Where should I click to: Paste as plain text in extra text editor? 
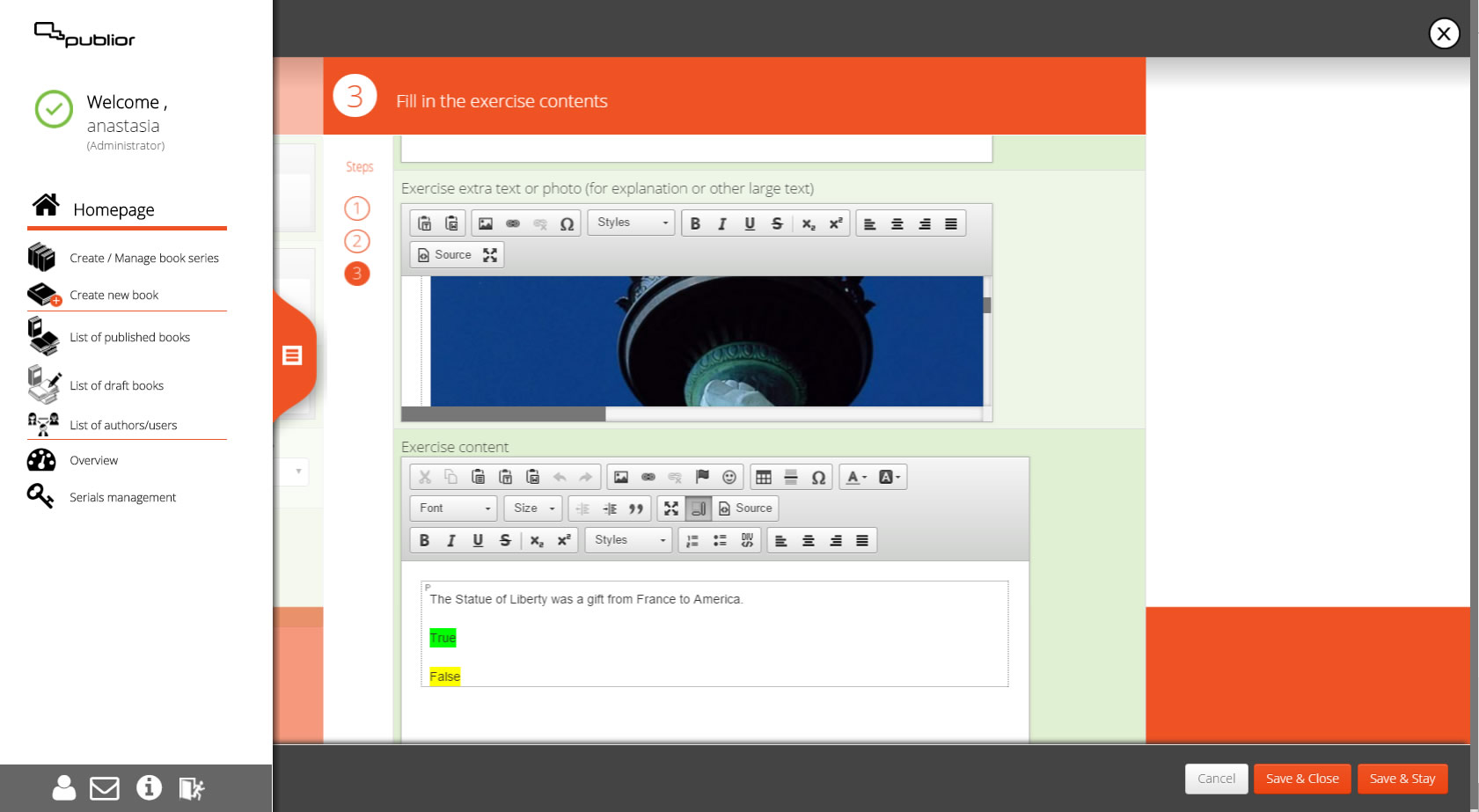425,223
